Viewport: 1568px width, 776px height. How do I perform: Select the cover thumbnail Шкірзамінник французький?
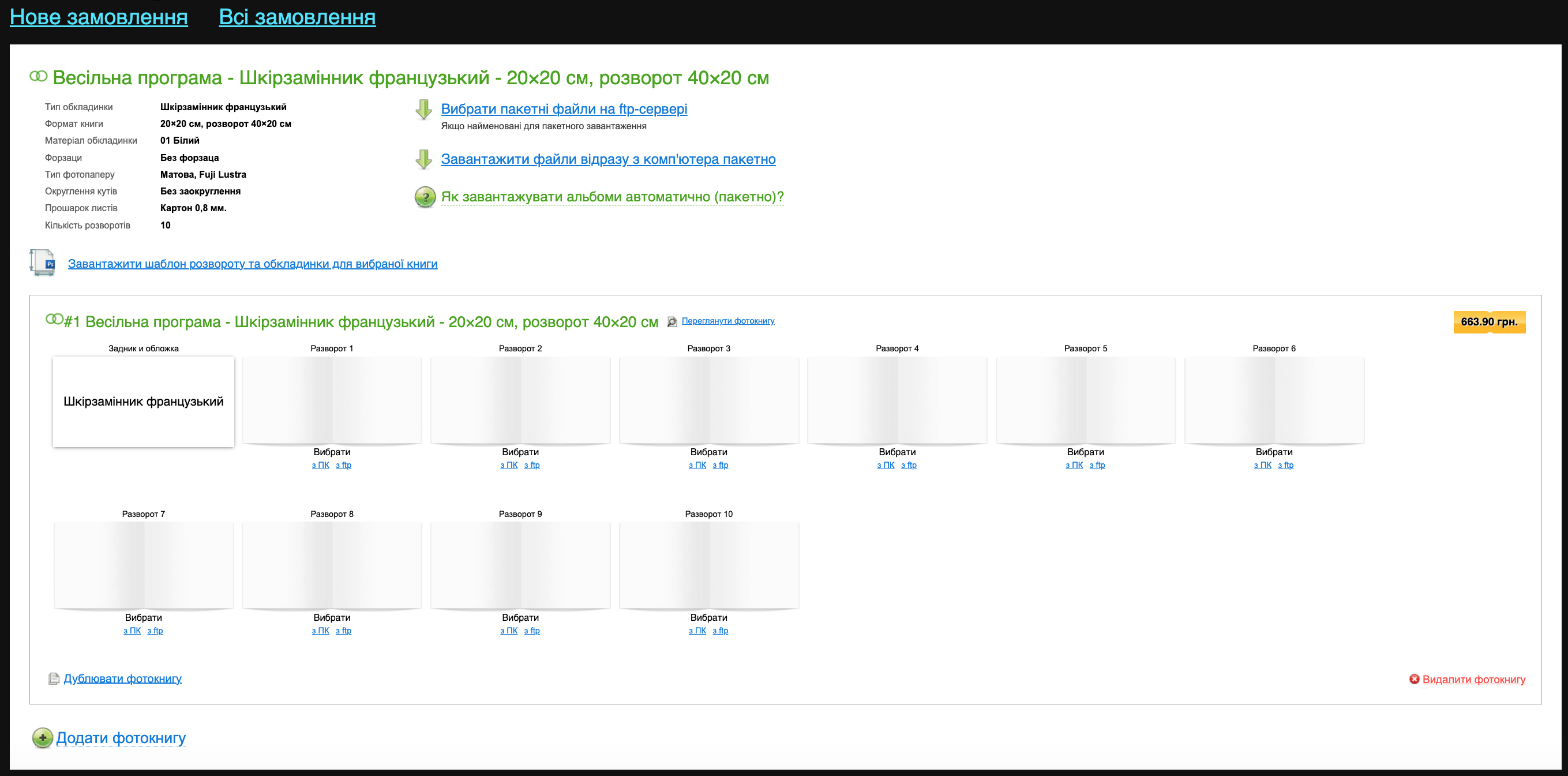click(x=144, y=402)
